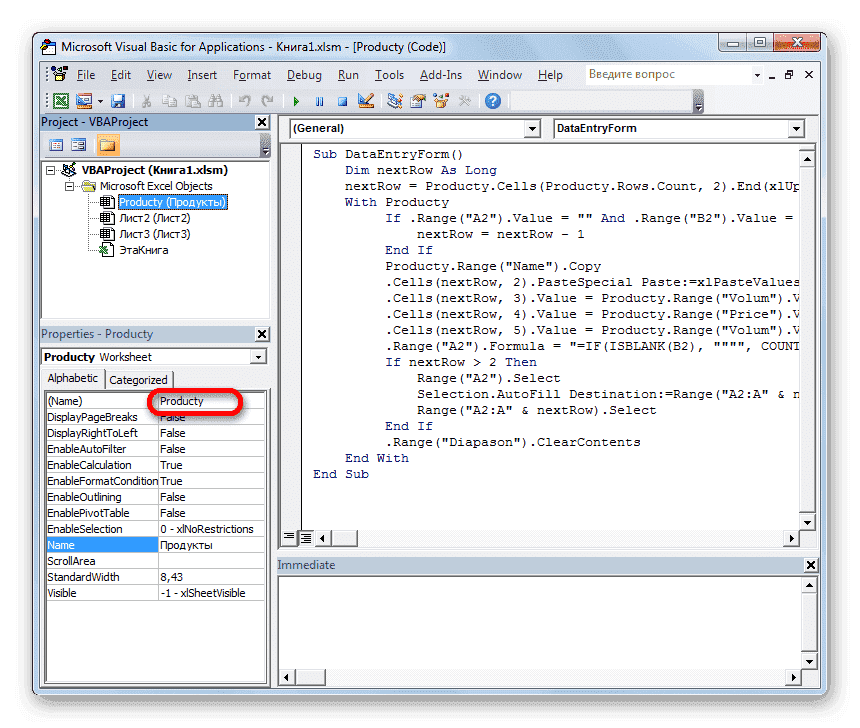
Task: Save the project with the floppy disk icon
Action: [118, 101]
